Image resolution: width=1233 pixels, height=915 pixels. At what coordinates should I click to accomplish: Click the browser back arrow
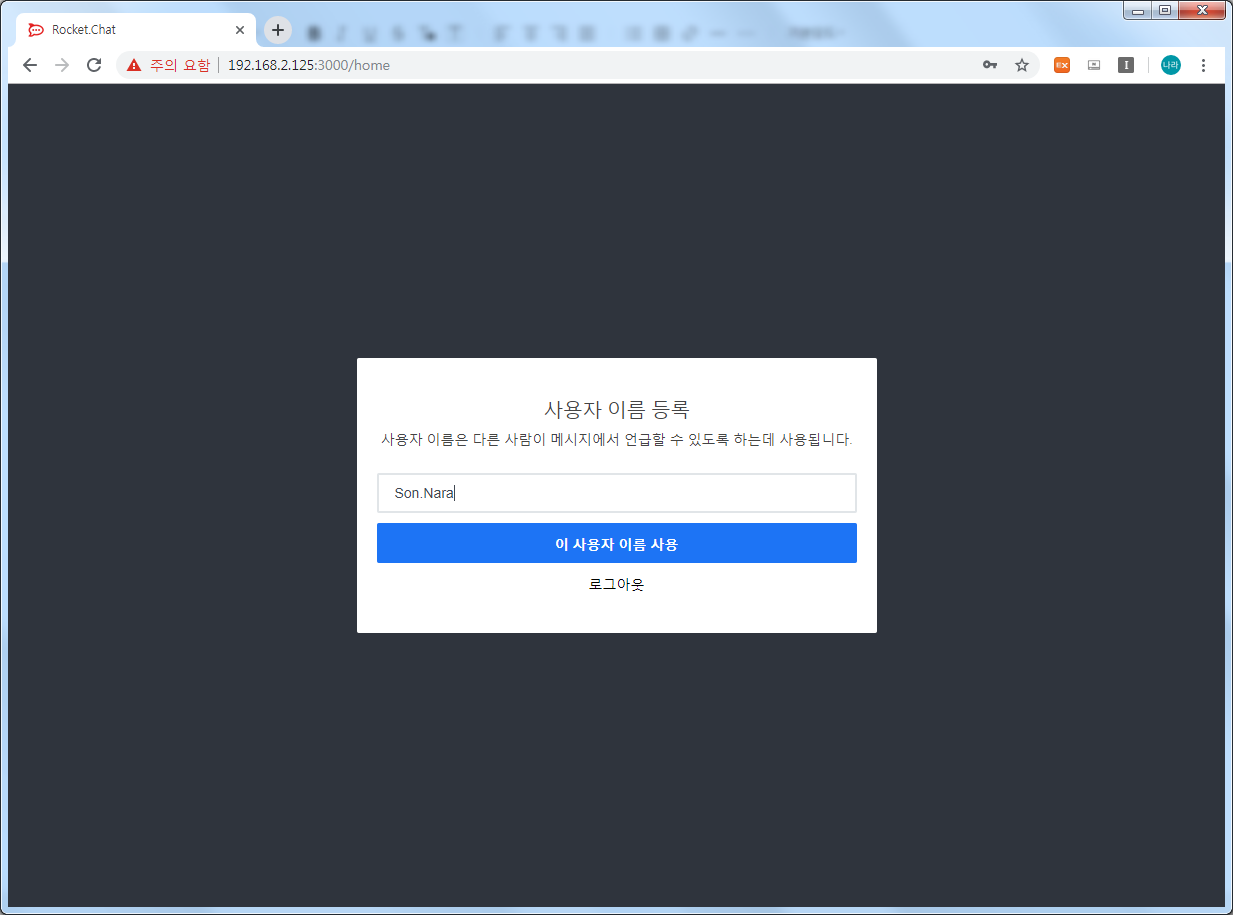point(30,65)
